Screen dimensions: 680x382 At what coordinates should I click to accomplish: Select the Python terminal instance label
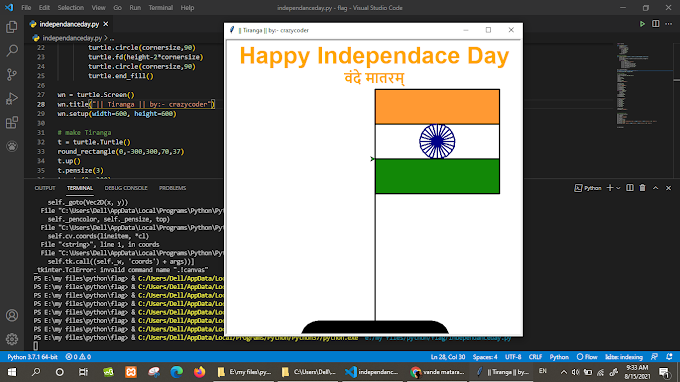588,188
